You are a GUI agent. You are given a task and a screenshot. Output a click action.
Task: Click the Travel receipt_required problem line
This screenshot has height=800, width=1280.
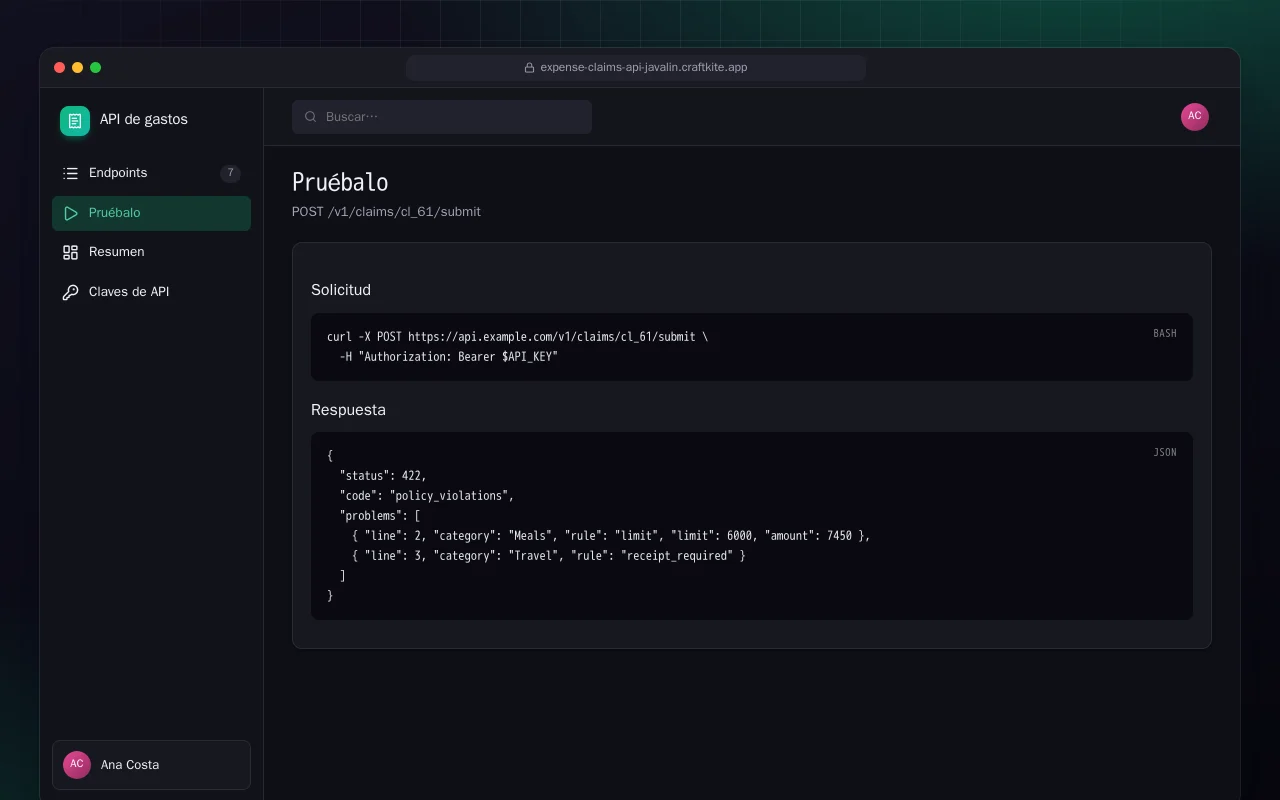click(549, 556)
